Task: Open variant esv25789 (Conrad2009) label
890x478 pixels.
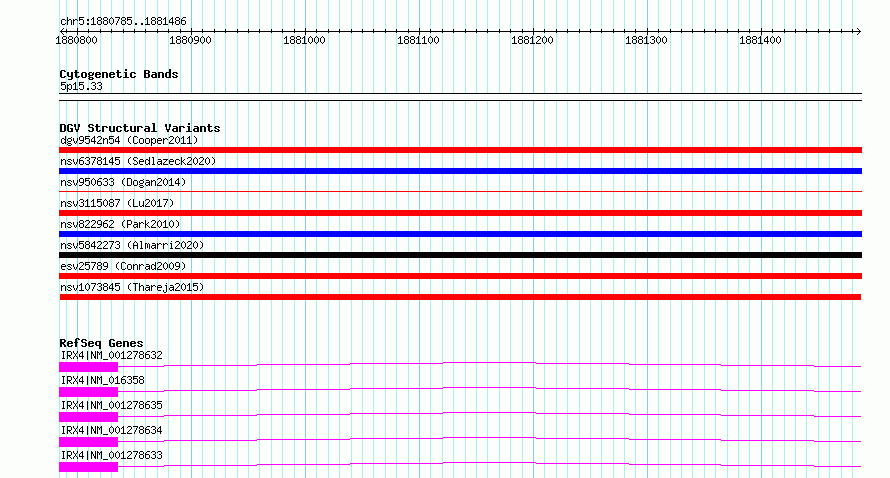Action: pyautogui.click(x=123, y=266)
